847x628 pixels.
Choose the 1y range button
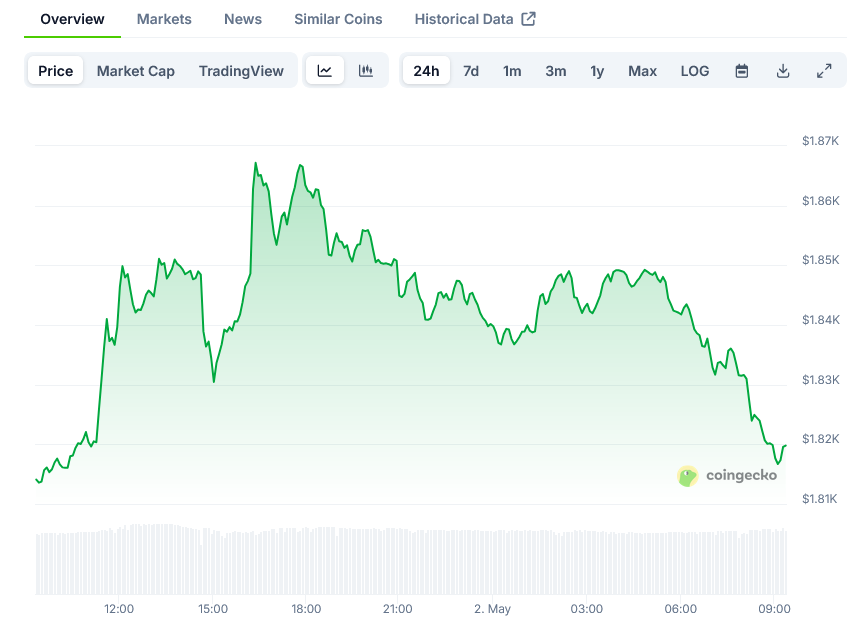click(x=597, y=71)
